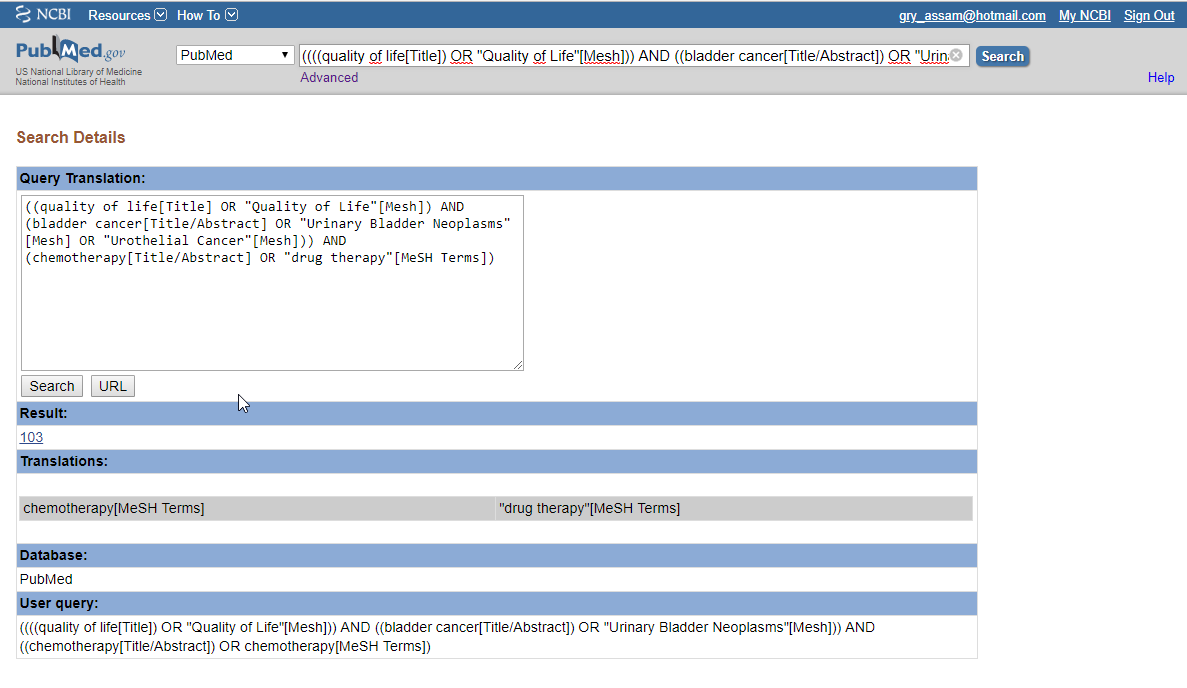Click inside the Query Translation text area
The width and height of the screenshot is (1187, 688).
pyautogui.click(x=272, y=283)
